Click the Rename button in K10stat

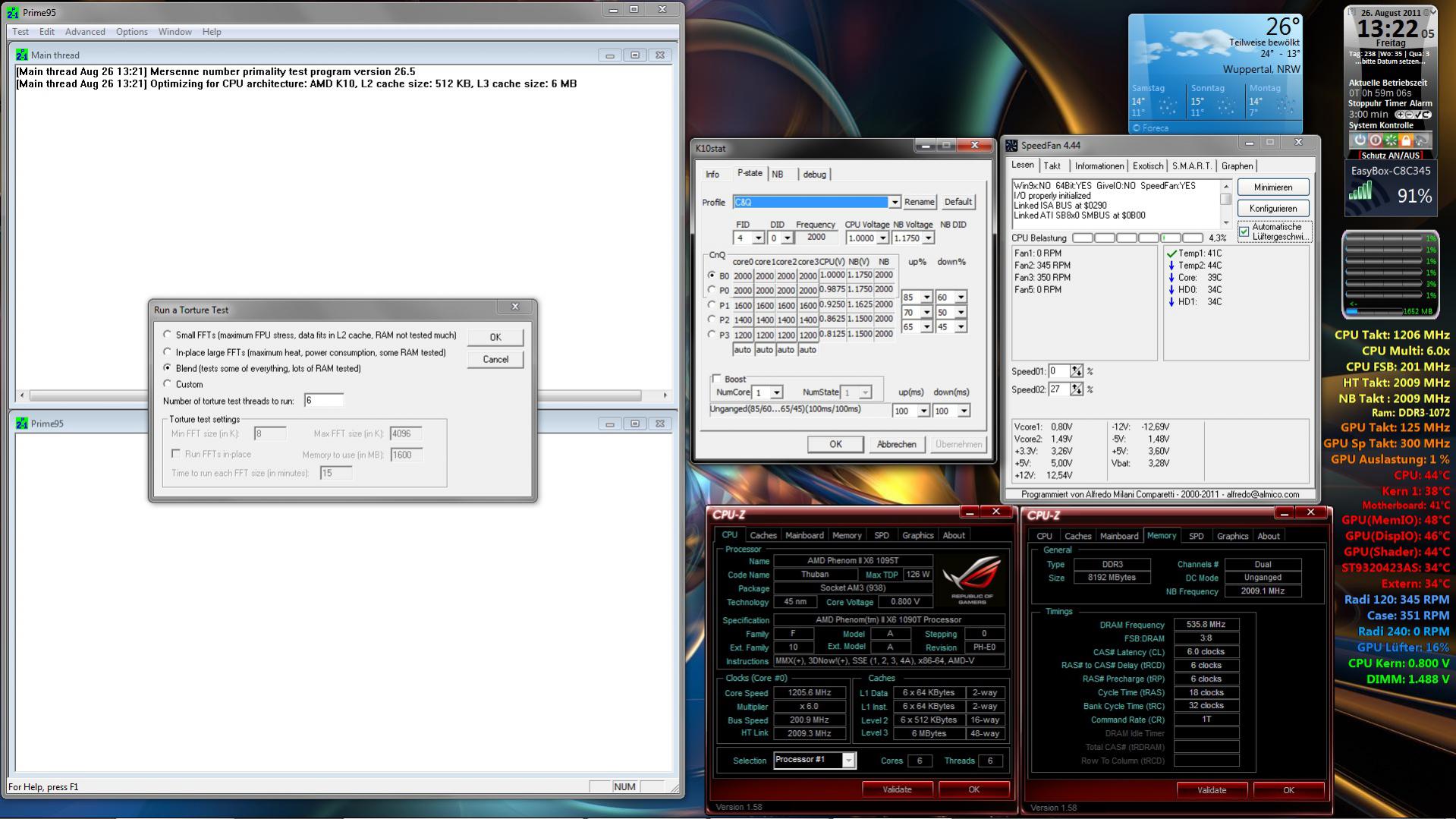[x=919, y=202]
